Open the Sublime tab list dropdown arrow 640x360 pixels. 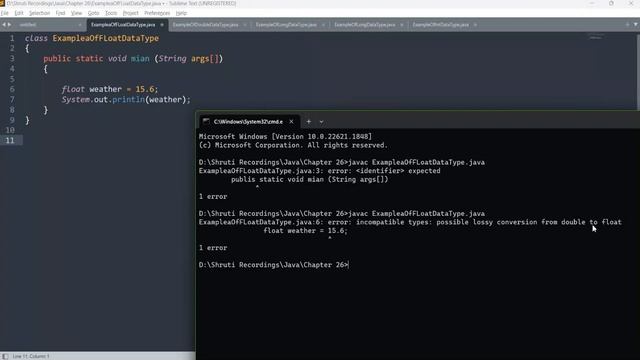point(635,24)
